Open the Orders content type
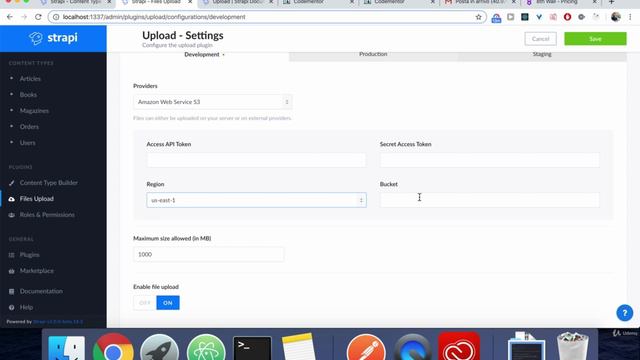This screenshot has height=360, width=640. click(29, 127)
